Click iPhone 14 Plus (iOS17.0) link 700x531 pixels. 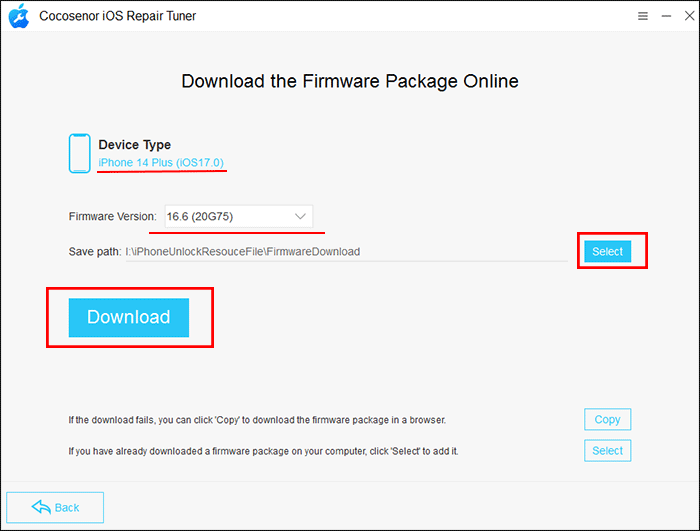pos(161,163)
